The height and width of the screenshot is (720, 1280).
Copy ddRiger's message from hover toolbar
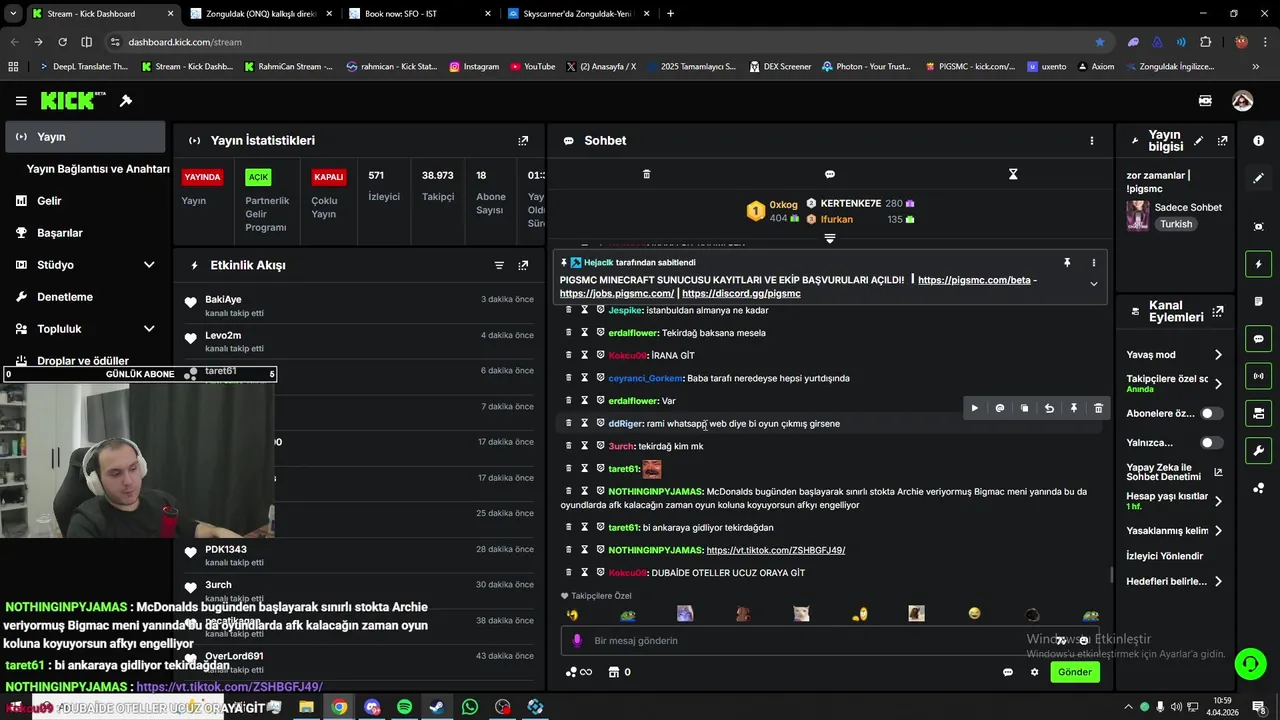(1024, 408)
